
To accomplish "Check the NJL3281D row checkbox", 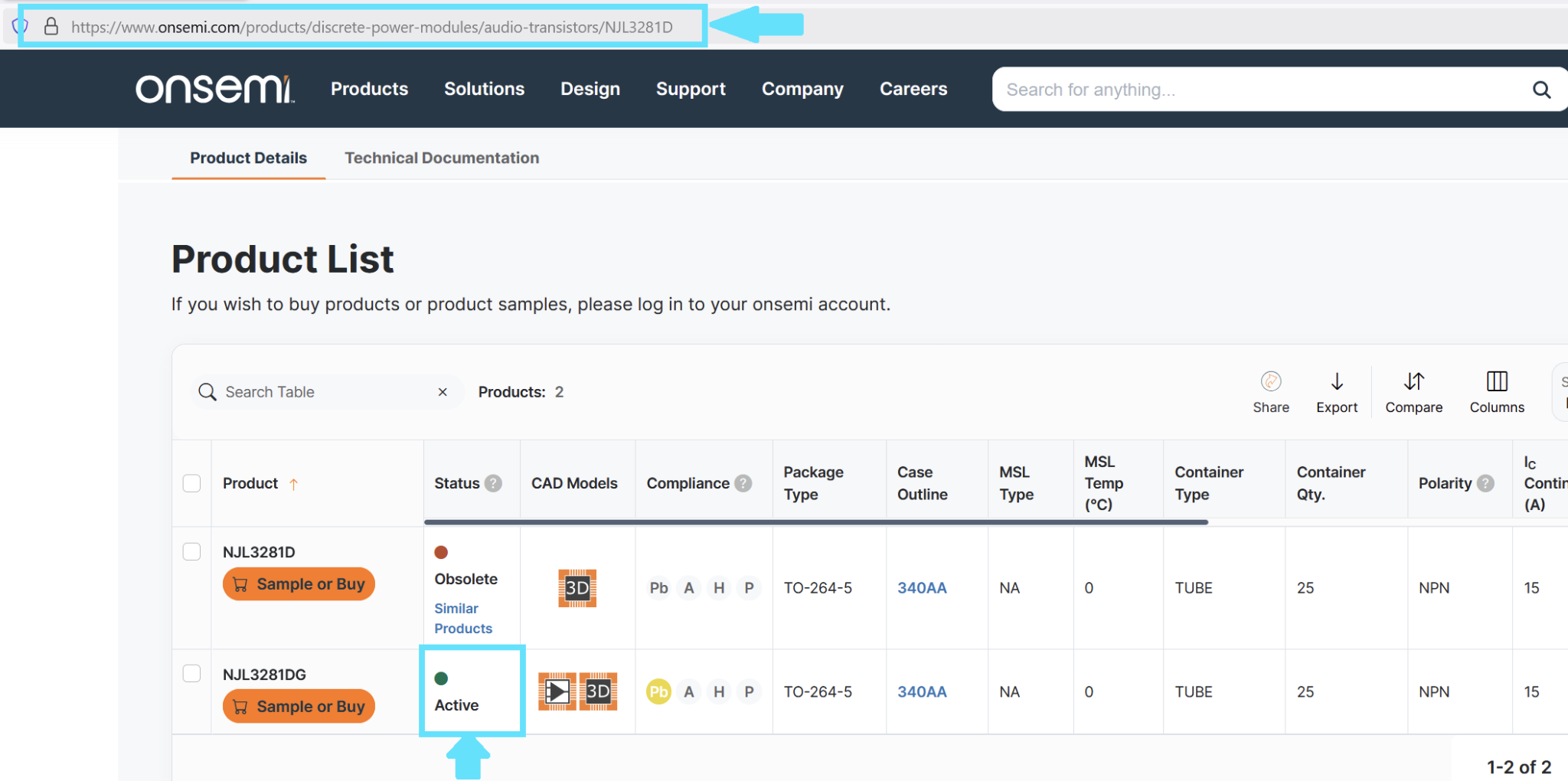I will click(192, 551).
